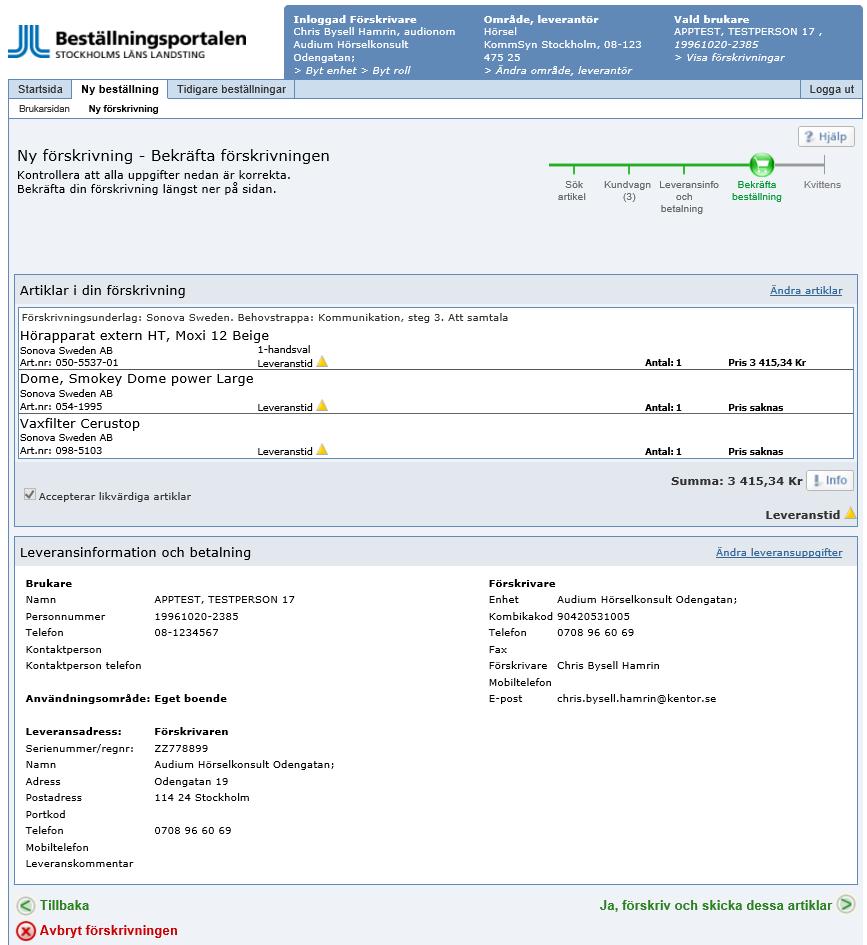Toggle the Accepterar likvärdiga artiklar checkbox
Screen dimensions: 867x945
[x=30, y=494]
